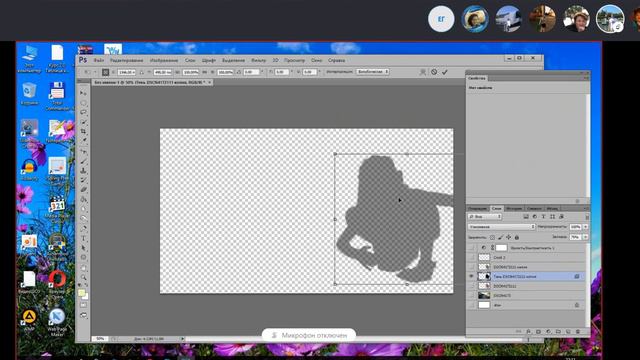This screenshot has height=360, width=640.
Task: Create new adjustment layer icon
Action: 548,331
